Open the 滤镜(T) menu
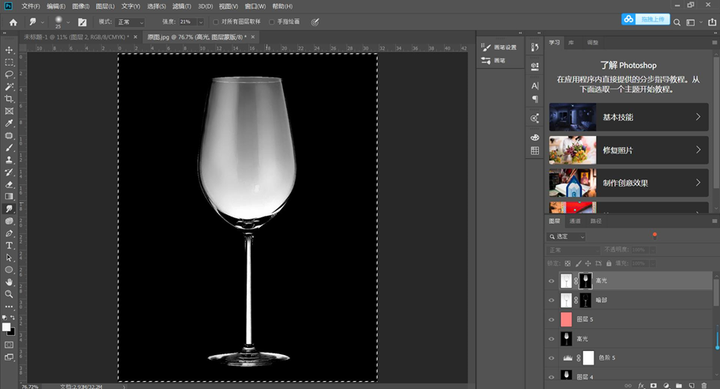This screenshot has width=720, height=389. 181,6
